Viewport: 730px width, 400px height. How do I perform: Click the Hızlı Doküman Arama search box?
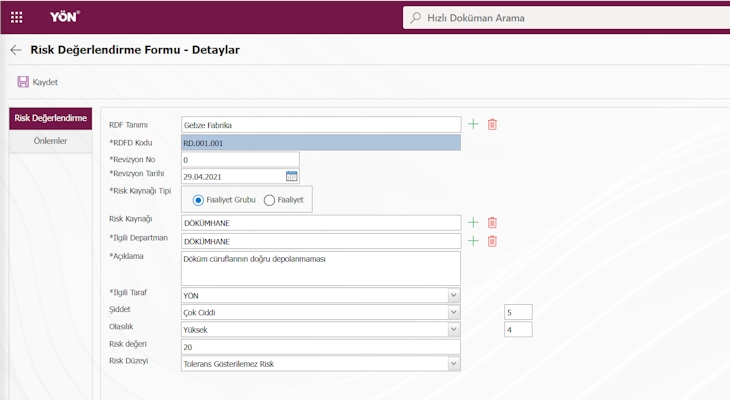click(566, 18)
